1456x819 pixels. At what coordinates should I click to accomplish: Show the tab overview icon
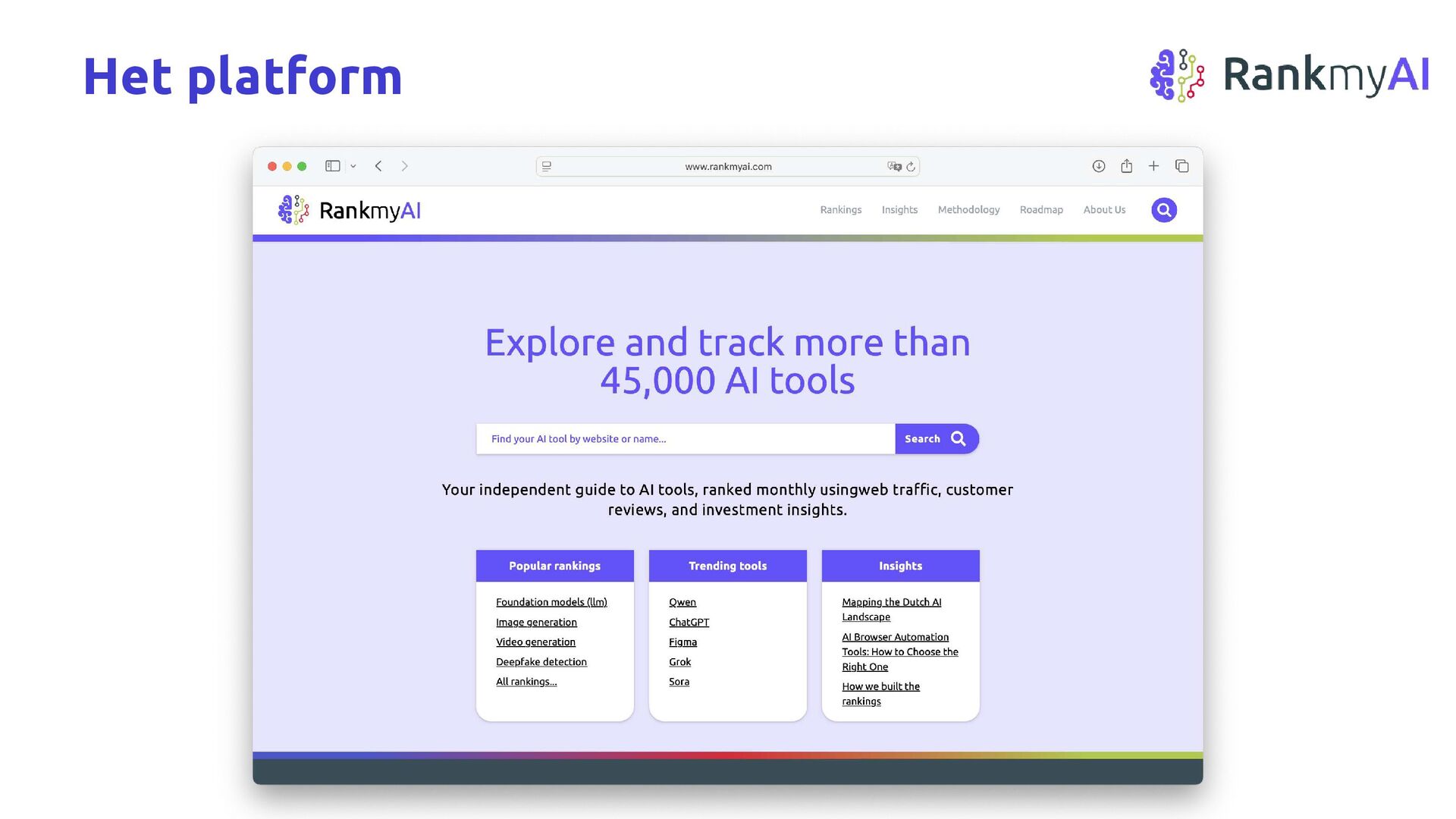pos(1181,166)
